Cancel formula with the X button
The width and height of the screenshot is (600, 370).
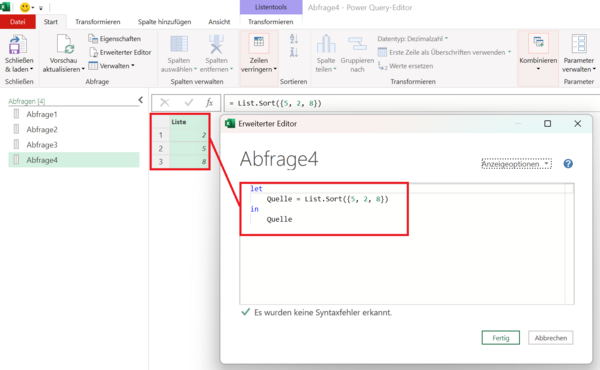click(x=165, y=103)
